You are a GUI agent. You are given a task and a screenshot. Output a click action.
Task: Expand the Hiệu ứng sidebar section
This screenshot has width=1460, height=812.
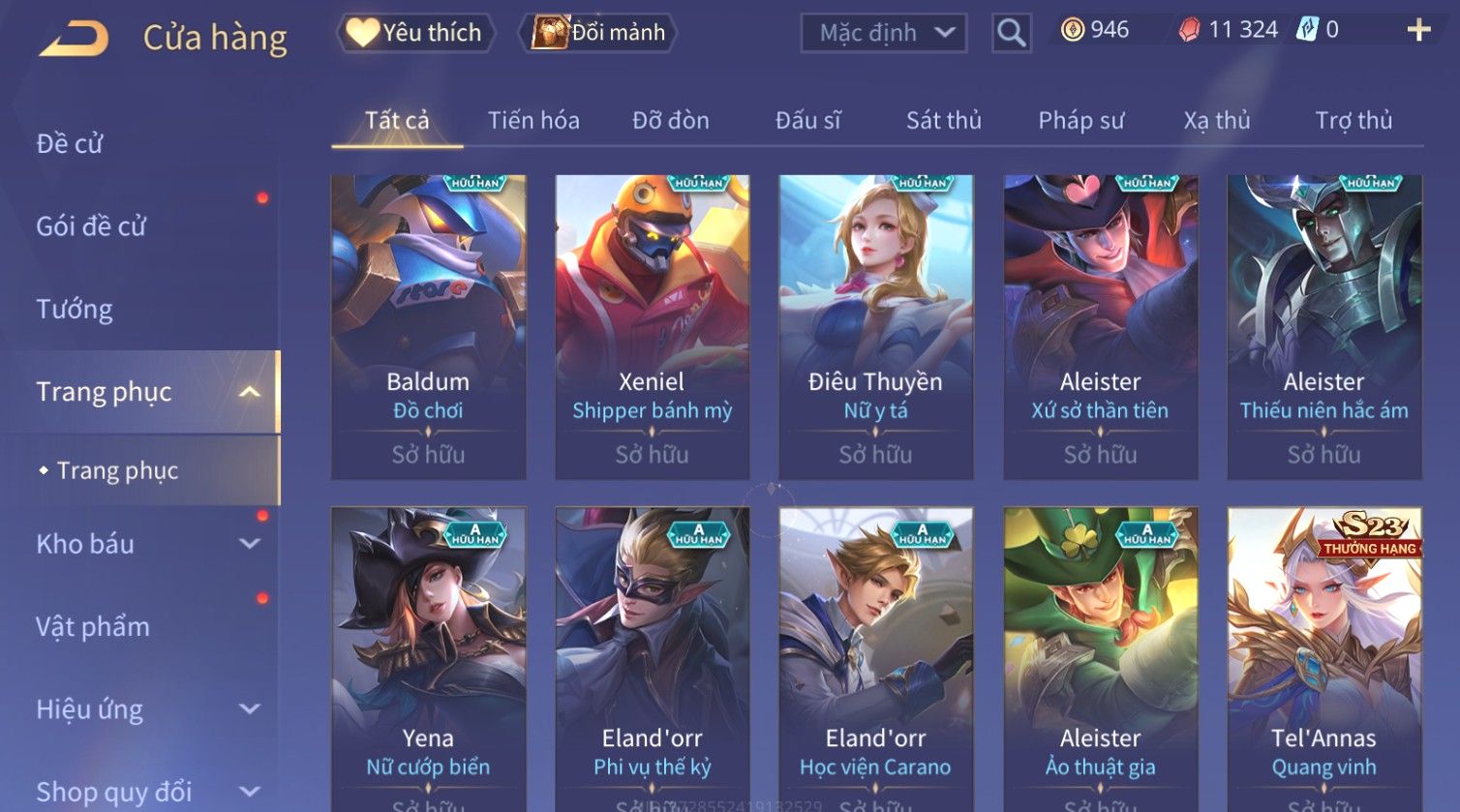pos(249,709)
